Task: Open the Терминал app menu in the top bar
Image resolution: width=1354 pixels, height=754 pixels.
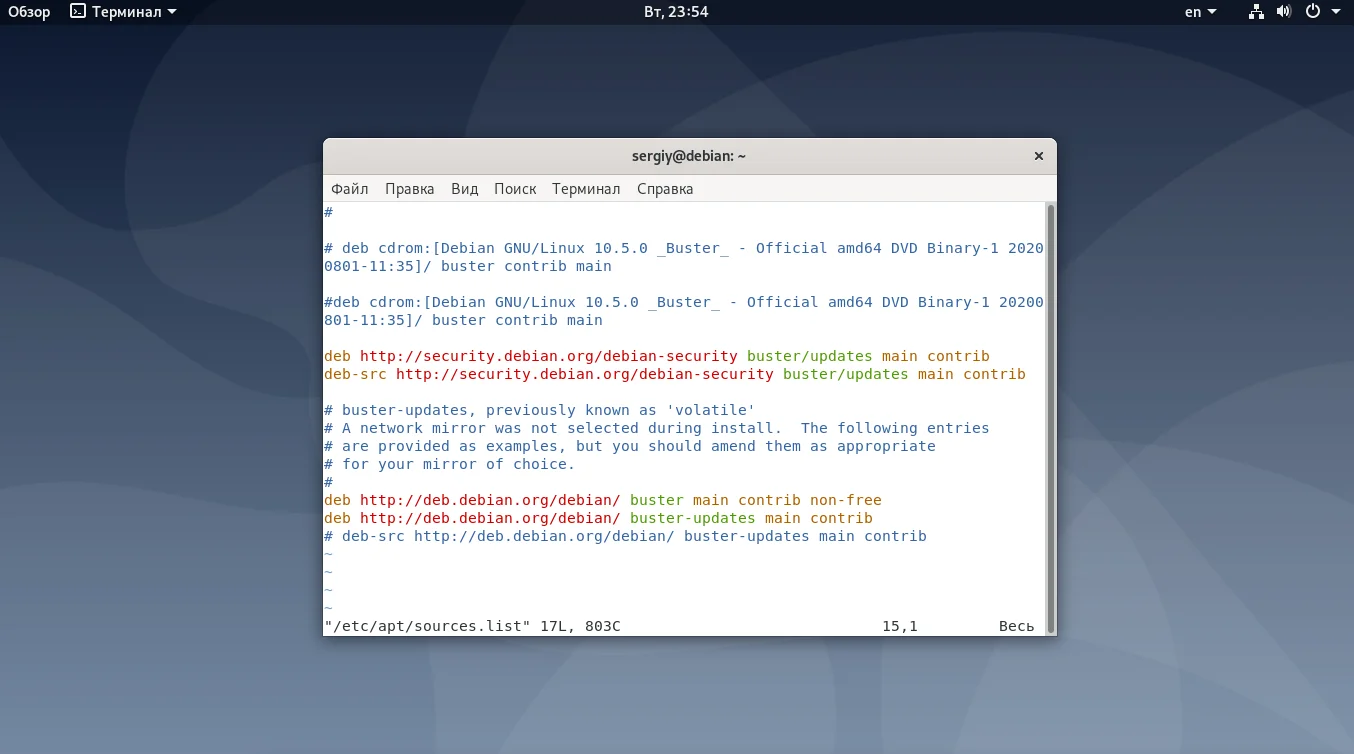Action: pyautogui.click(x=124, y=12)
